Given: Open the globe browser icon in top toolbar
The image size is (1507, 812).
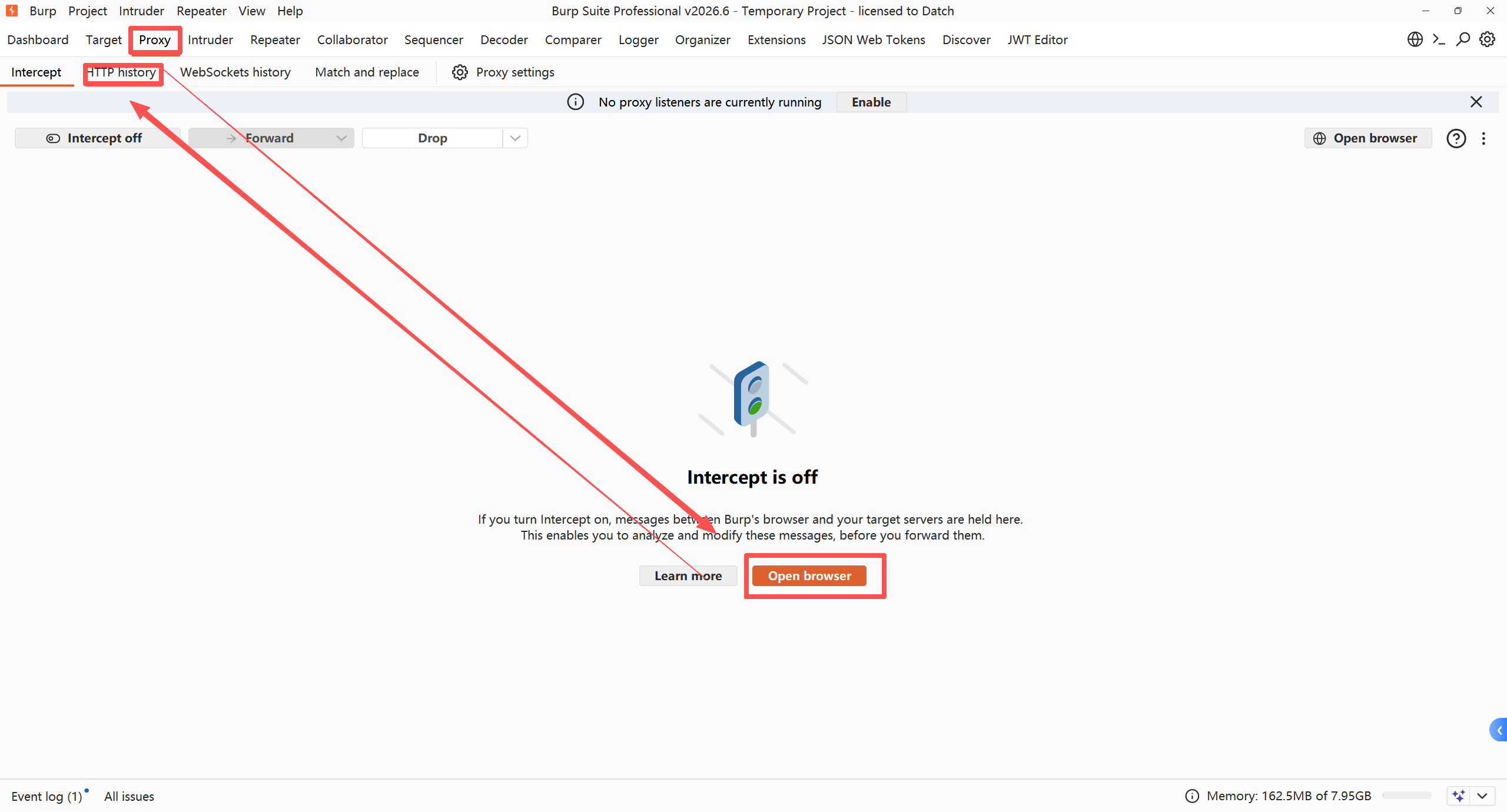Looking at the screenshot, I should click(x=1415, y=39).
